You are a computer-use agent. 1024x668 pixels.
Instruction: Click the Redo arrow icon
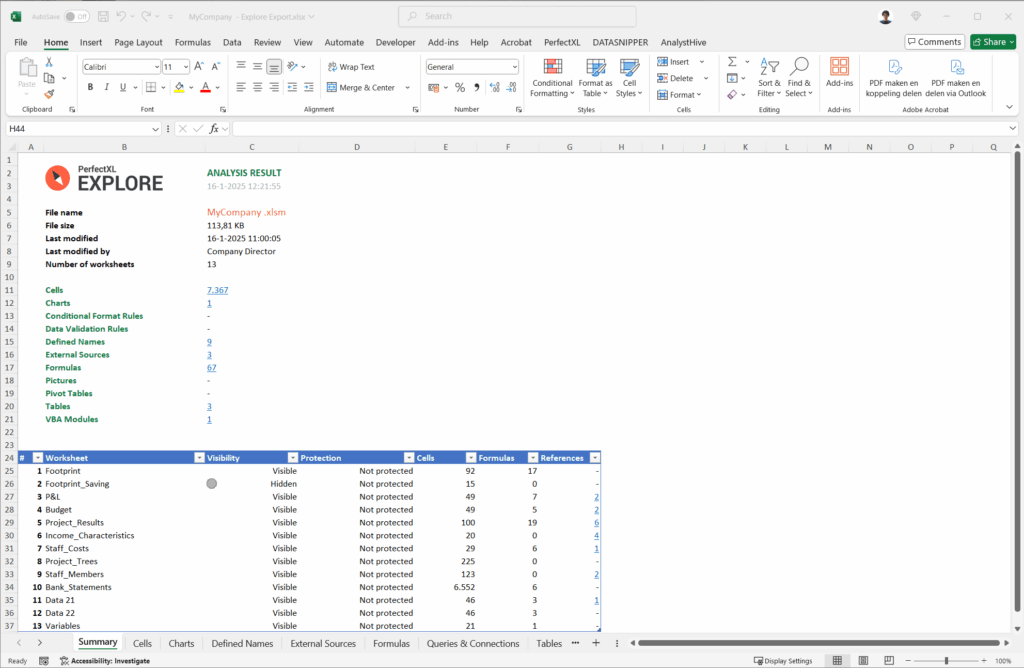[x=146, y=16]
